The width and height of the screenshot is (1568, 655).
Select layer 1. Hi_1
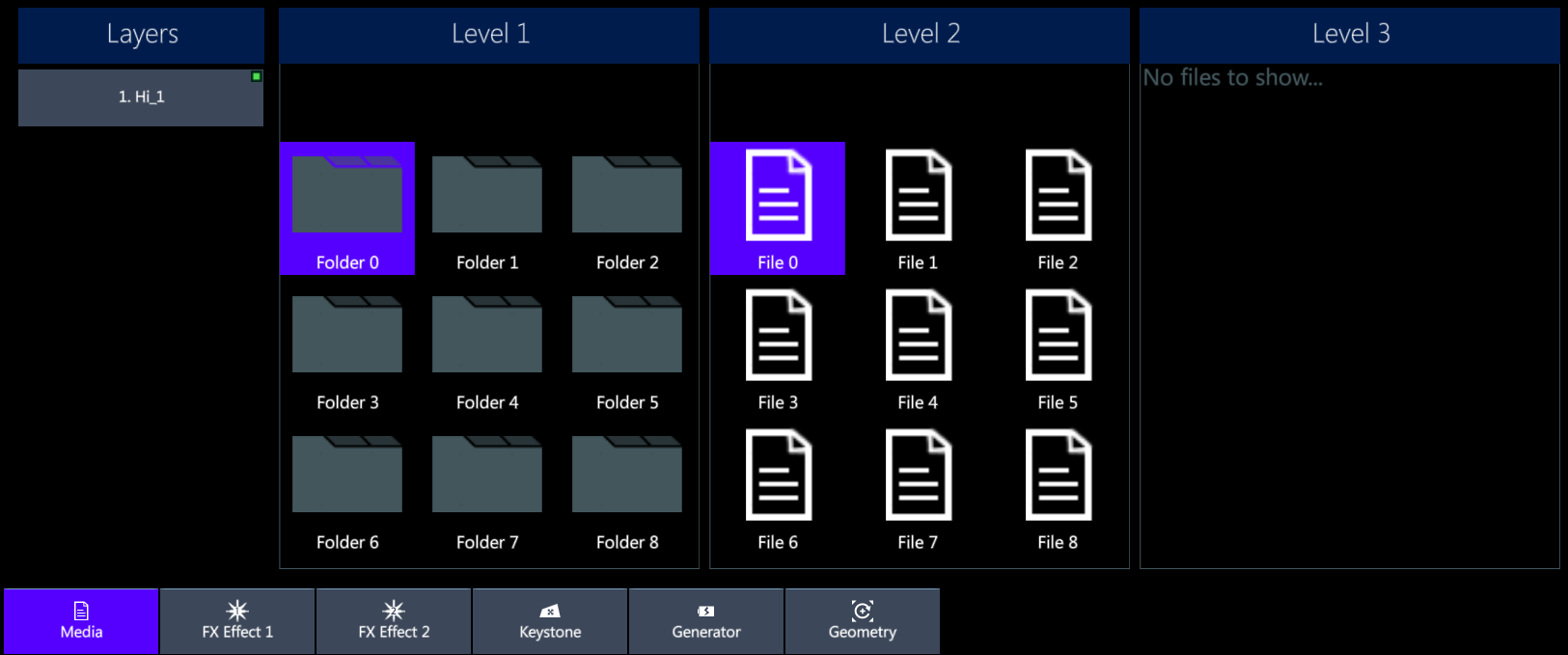pyautogui.click(x=141, y=97)
